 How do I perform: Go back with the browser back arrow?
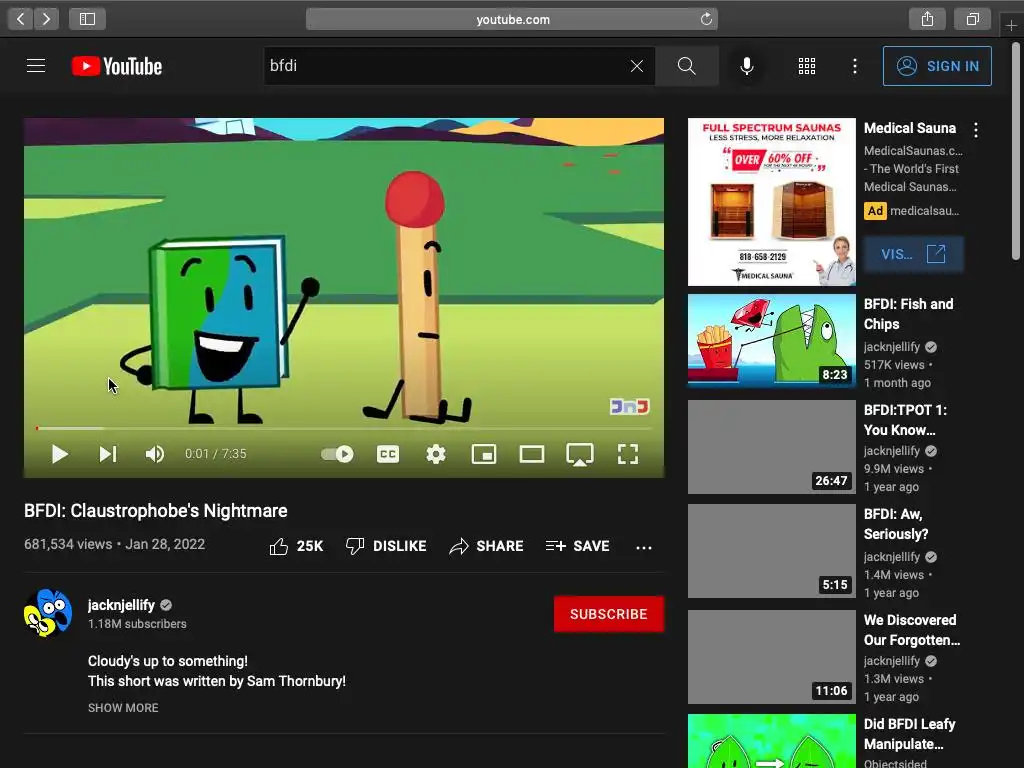tap(20, 19)
